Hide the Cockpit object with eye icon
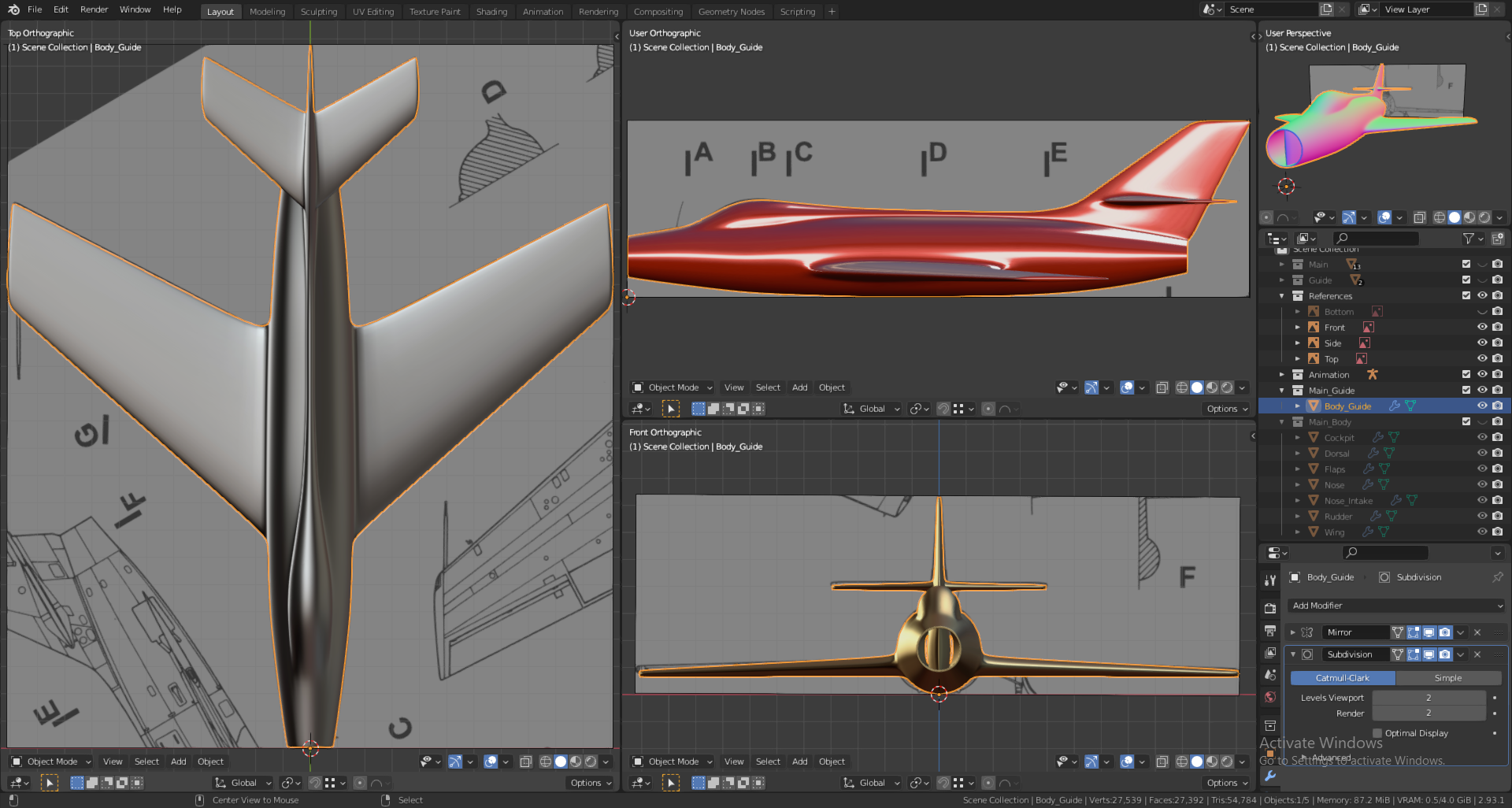This screenshot has width=1512, height=808. coord(1481,438)
